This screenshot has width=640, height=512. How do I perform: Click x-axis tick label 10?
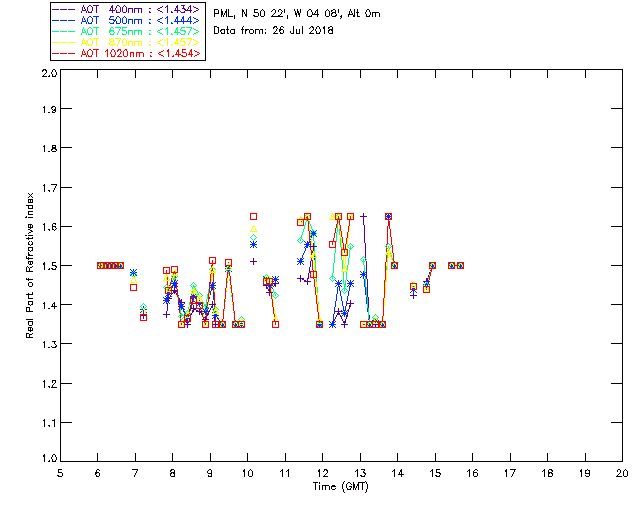coord(247,473)
